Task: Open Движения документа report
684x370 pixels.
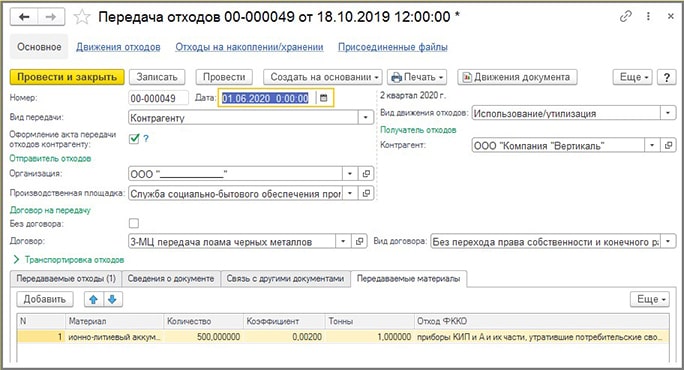Action: (517, 77)
